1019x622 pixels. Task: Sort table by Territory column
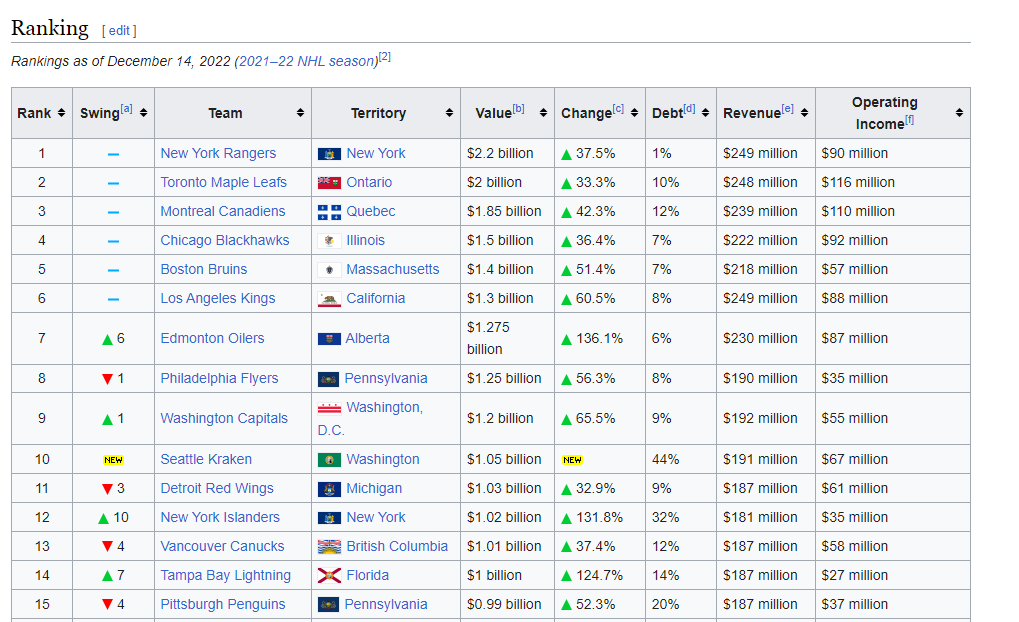(449, 113)
